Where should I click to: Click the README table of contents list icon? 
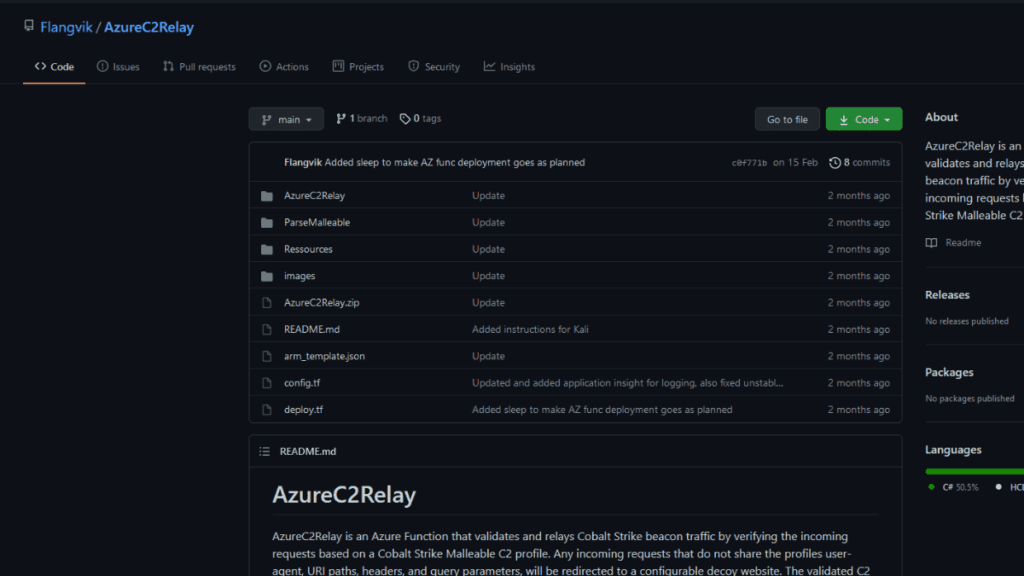[x=264, y=451]
